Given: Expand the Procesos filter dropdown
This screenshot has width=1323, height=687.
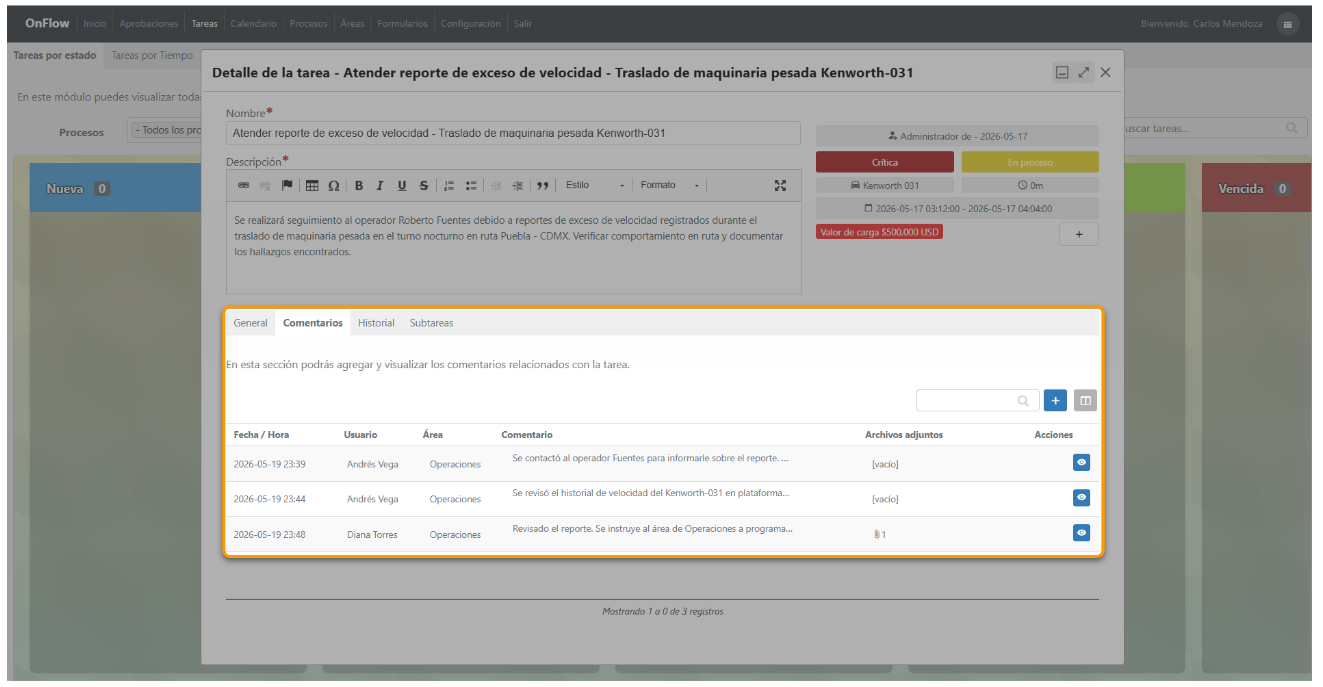Looking at the screenshot, I should (x=167, y=131).
